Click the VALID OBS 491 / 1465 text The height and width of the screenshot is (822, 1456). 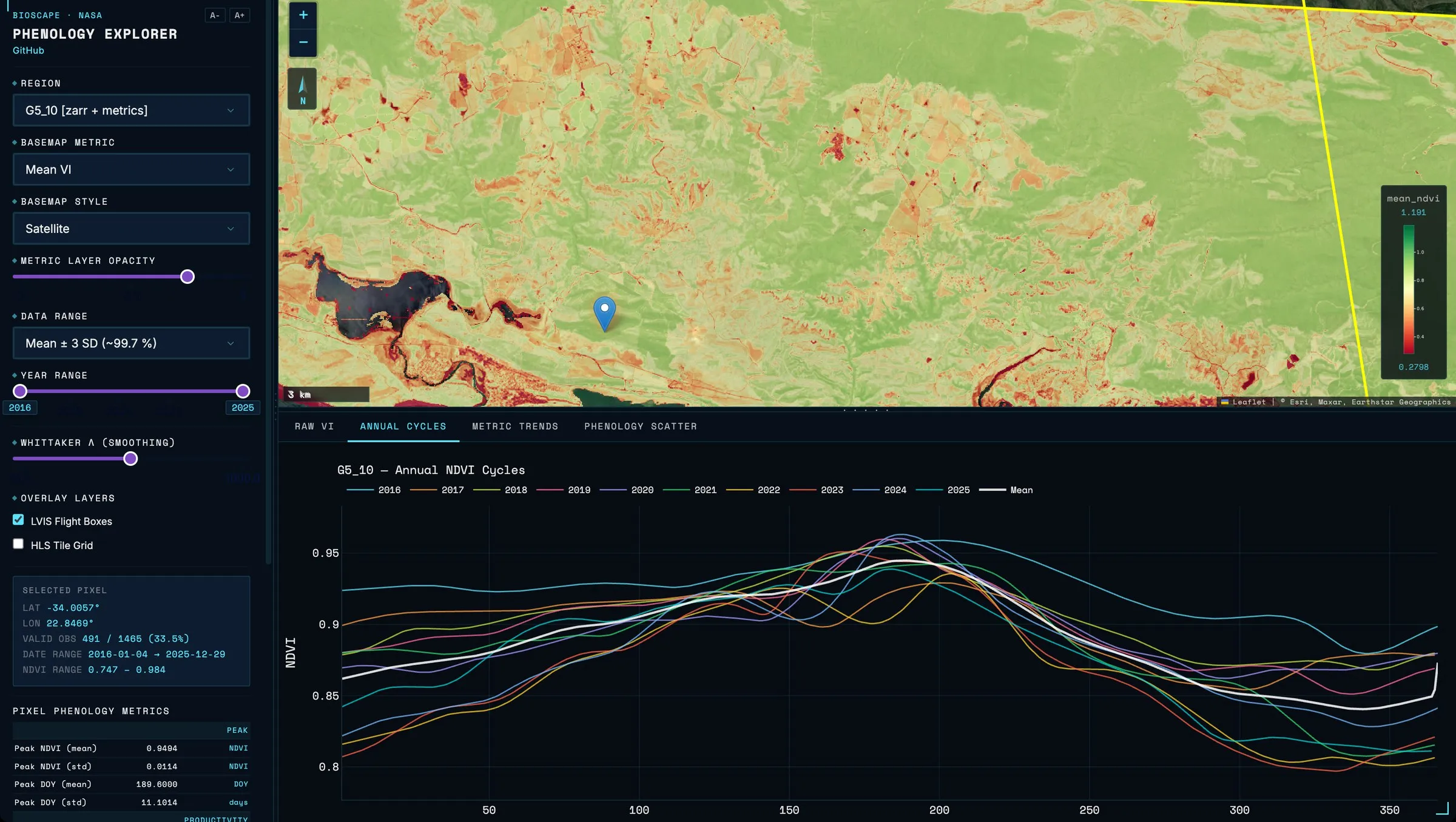click(106, 639)
